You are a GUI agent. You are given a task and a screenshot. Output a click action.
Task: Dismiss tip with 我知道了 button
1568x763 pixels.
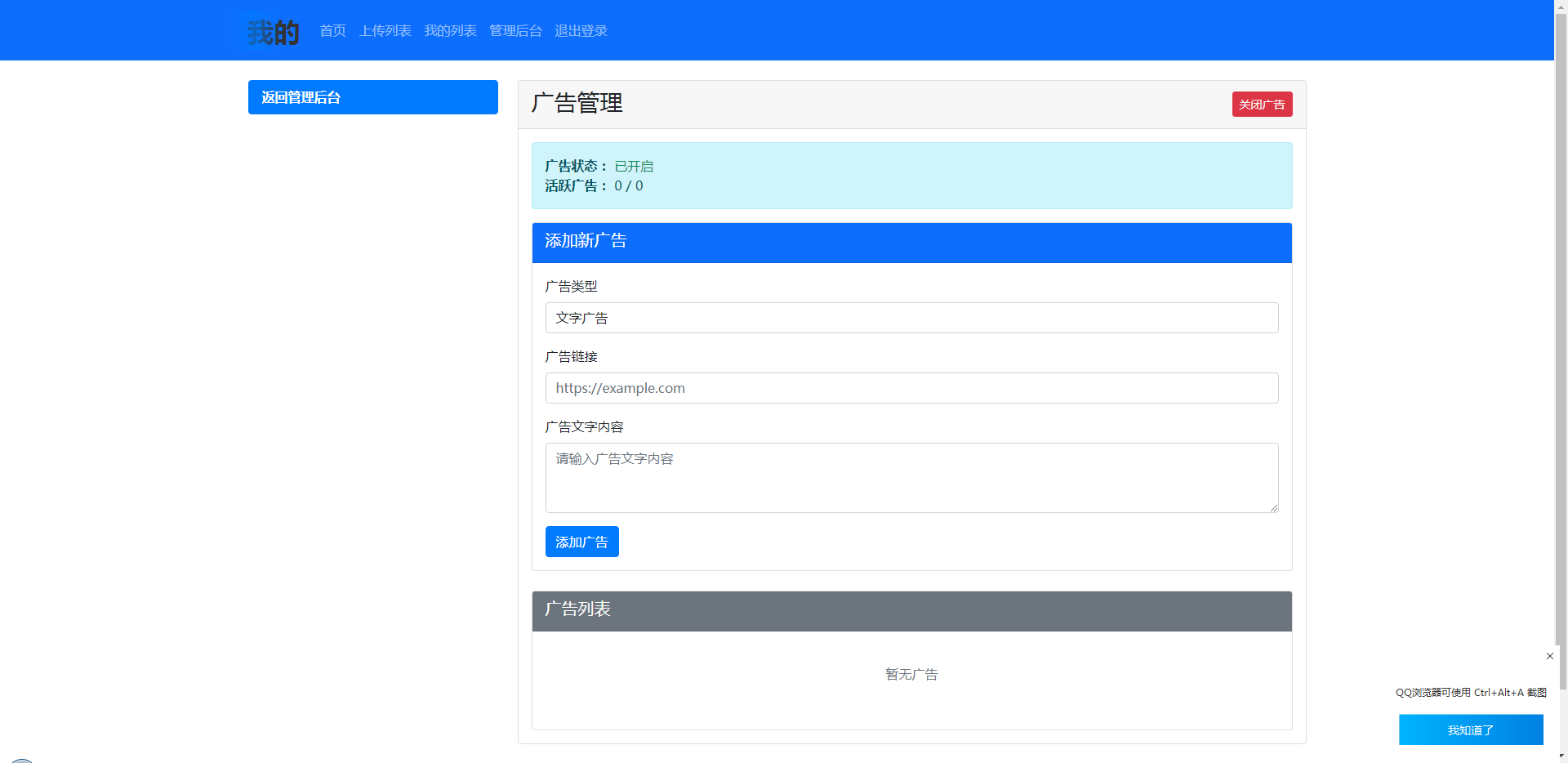1470,730
